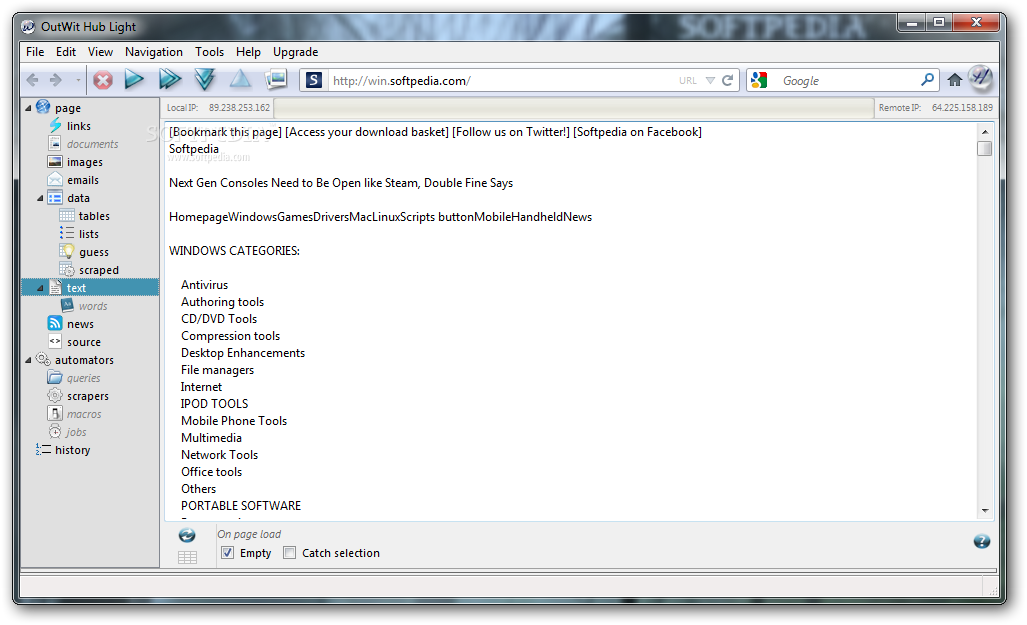The image size is (1027, 625).
Task: Click the 'Desktop Enhancements' text line
Action: tap(243, 353)
